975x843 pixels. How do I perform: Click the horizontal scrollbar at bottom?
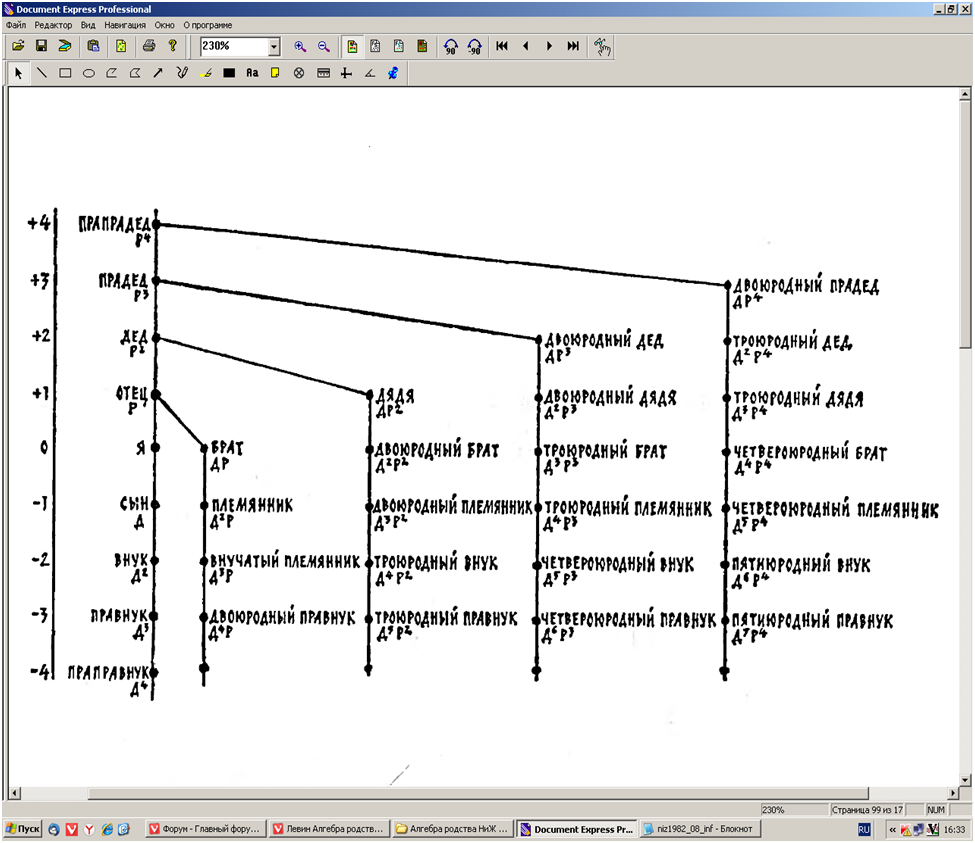[x=480, y=794]
